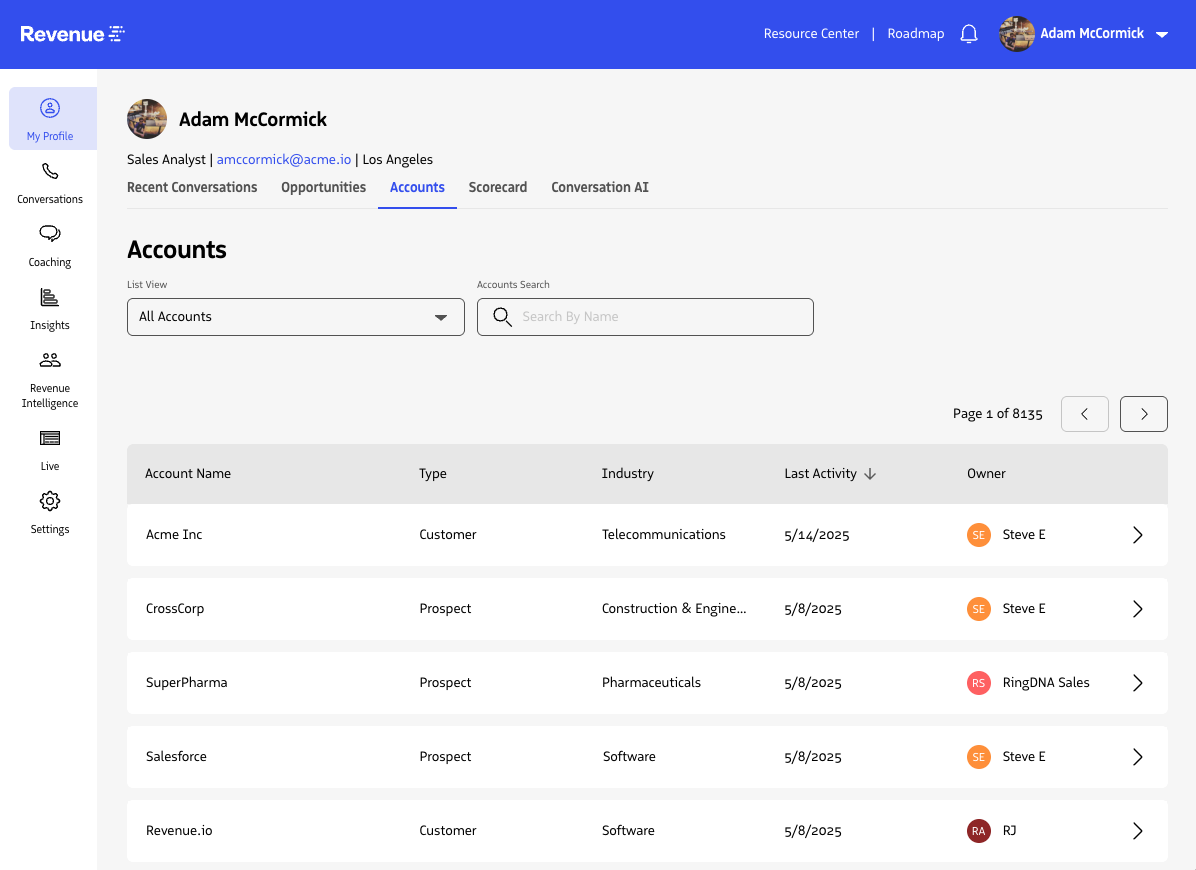1196x870 pixels.
Task: Open the Resource Center link
Action: pyautogui.click(x=811, y=34)
